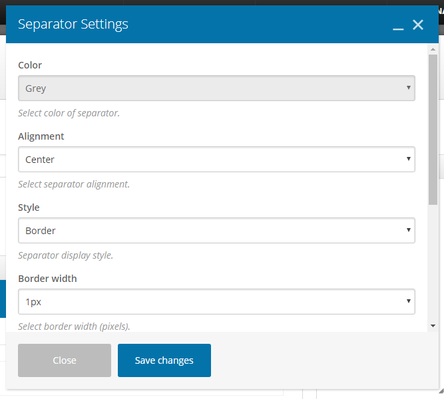Click the Style field label

pyautogui.click(x=29, y=208)
